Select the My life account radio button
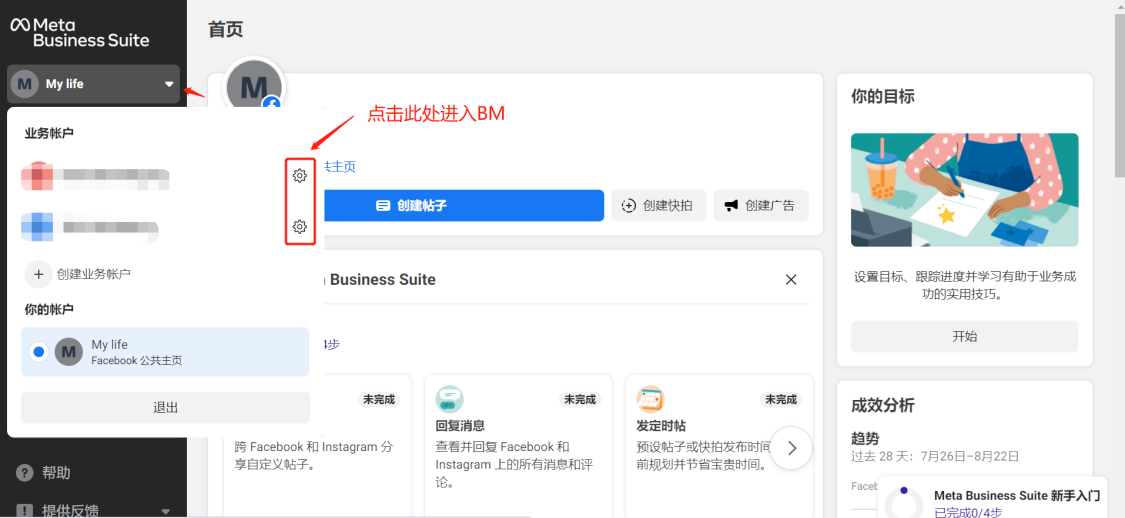The height and width of the screenshot is (518, 1125). click(39, 352)
